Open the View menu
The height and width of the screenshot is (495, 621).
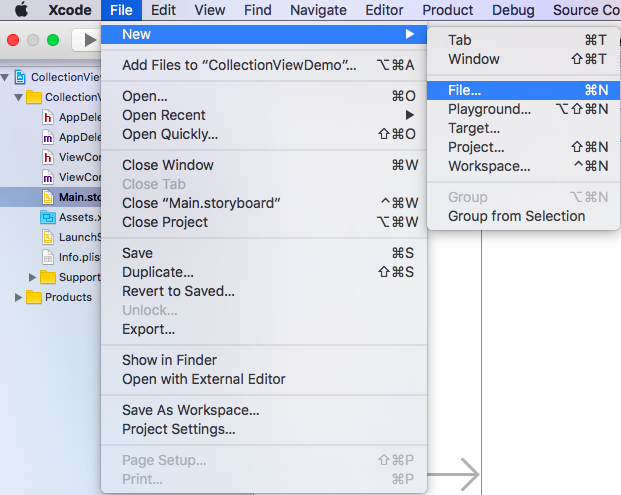pyautogui.click(x=210, y=10)
